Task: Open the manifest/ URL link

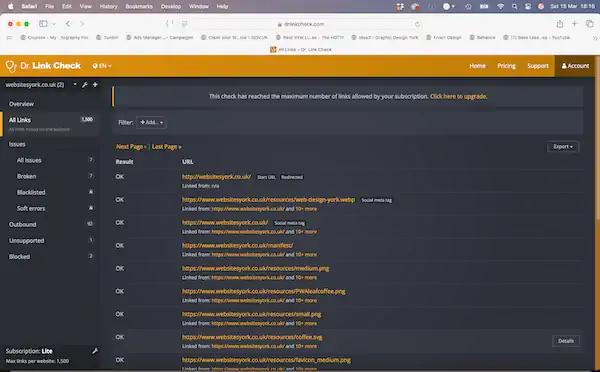Action: [x=238, y=245]
